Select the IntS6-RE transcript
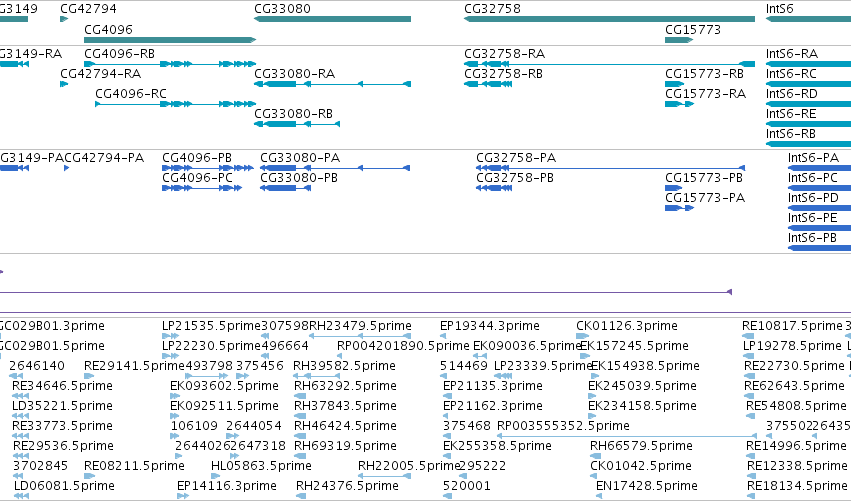Screen dimensions: 851x501 (x=808, y=124)
